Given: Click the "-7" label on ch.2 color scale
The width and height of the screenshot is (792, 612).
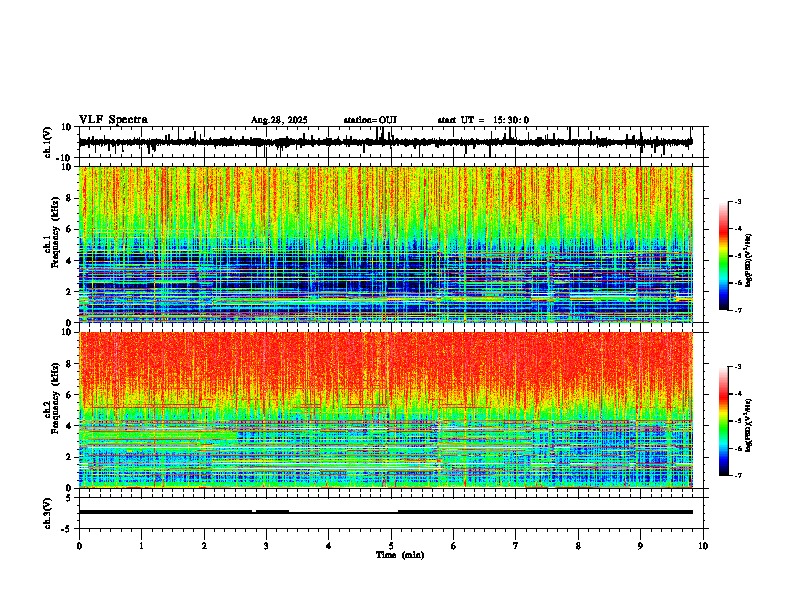Looking at the screenshot, I should (738, 476).
